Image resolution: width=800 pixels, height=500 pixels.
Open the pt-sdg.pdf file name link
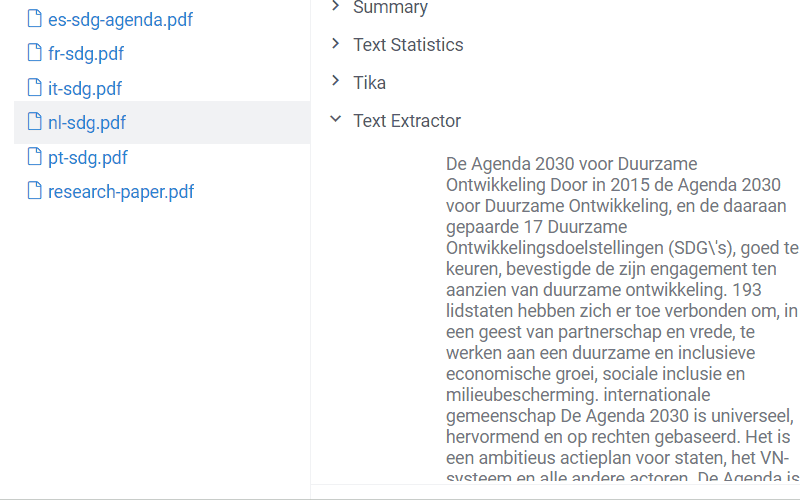[x=88, y=158]
